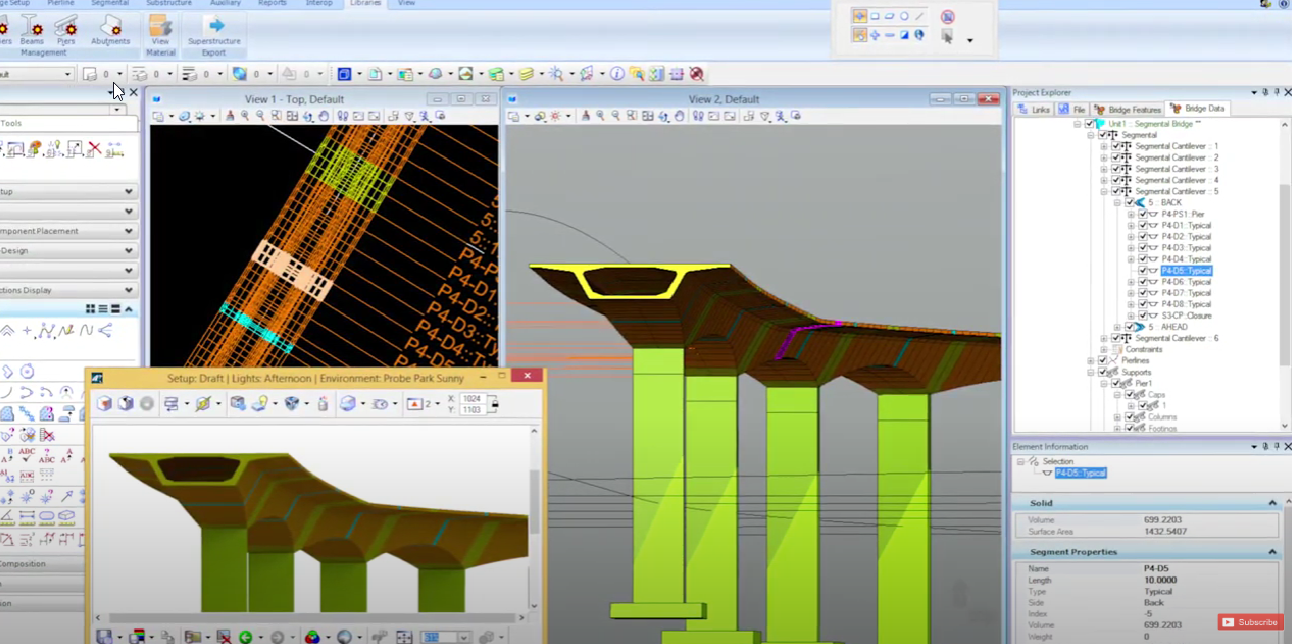Image resolution: width=1292 pixels, height=644 pixels.
Task: Collapse the Solid properties section
Action: 1272,503
